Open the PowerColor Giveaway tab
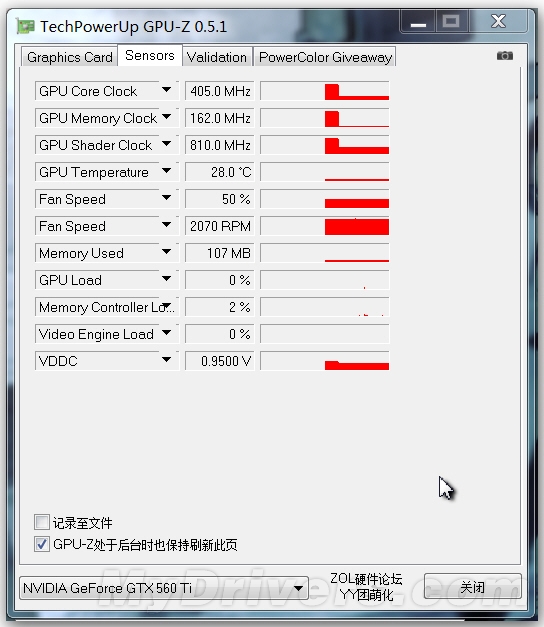 pyautogui.click(x=325, y=57)
